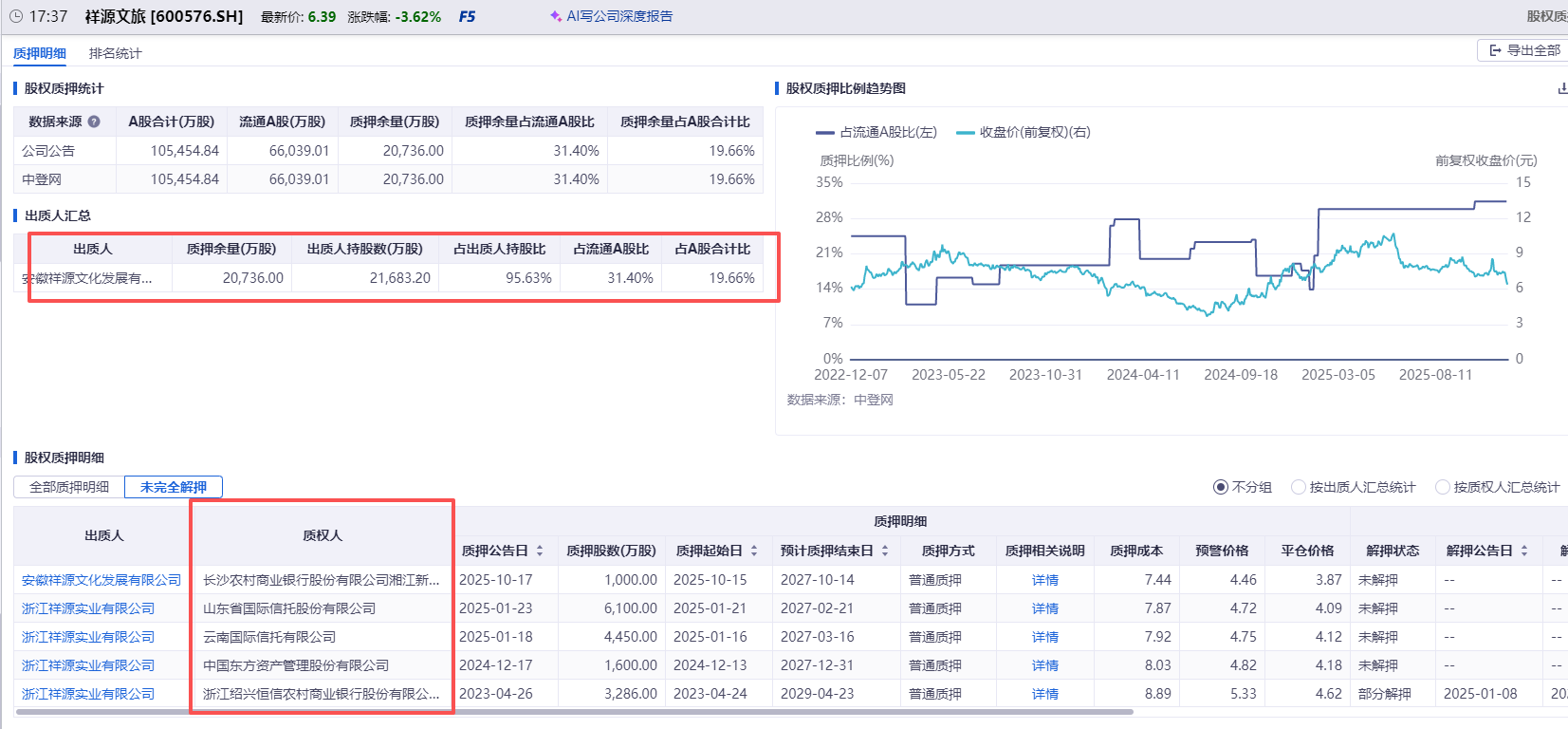Screen dimensions: 1568x729
Task: Switch to 排名统计 tab
Action: pos(115,53)
